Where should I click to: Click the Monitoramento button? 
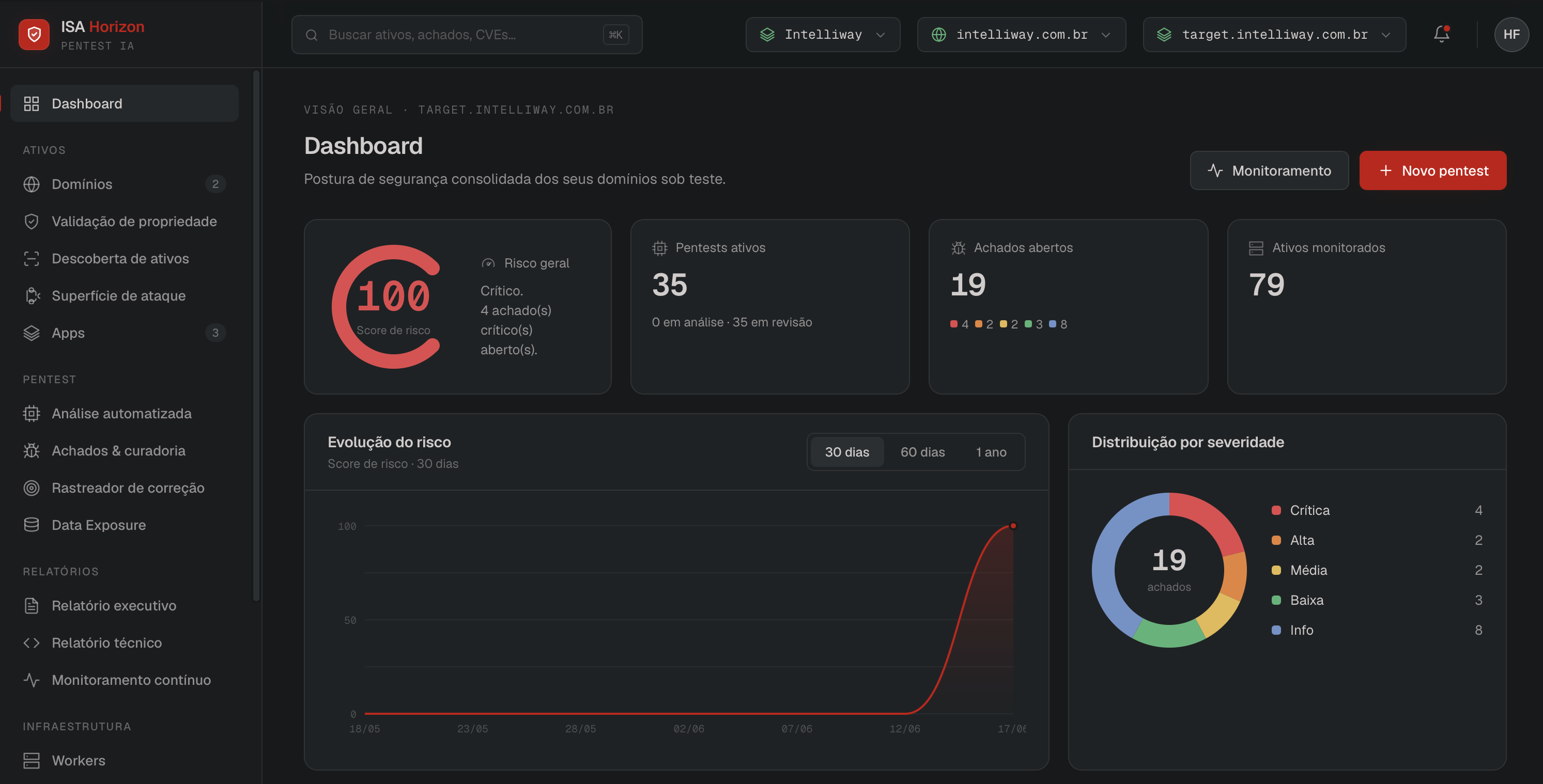coord(1269,170)
